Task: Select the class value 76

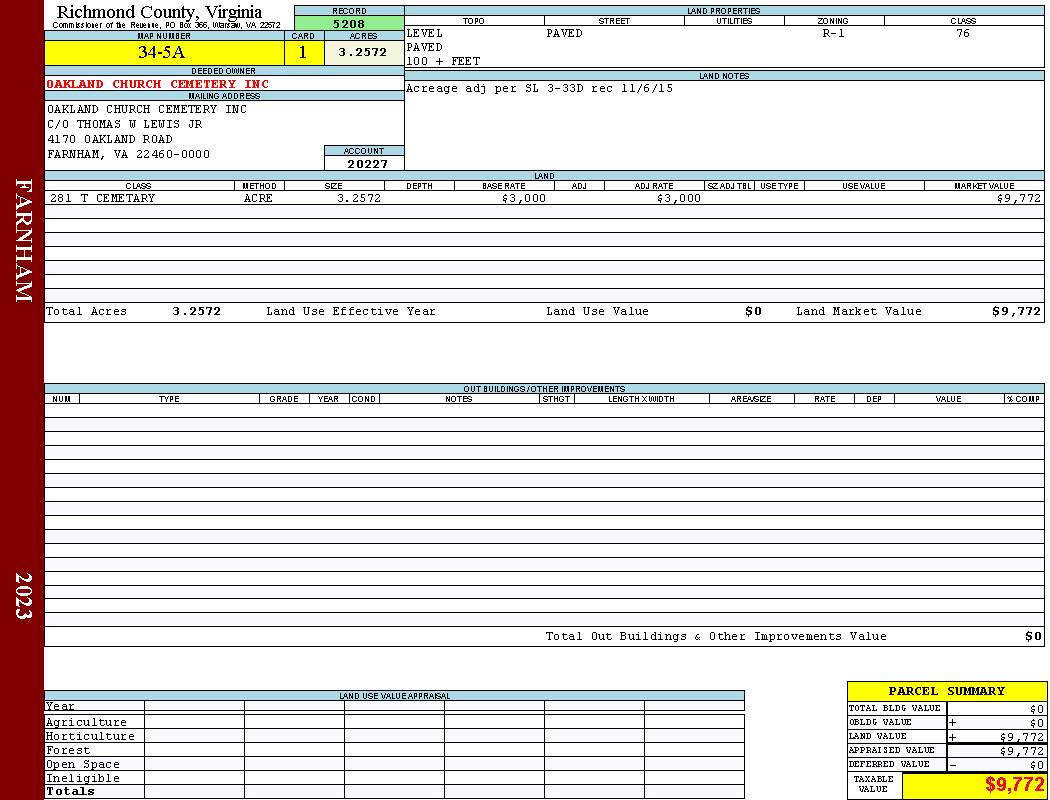Action: point(962,33)
